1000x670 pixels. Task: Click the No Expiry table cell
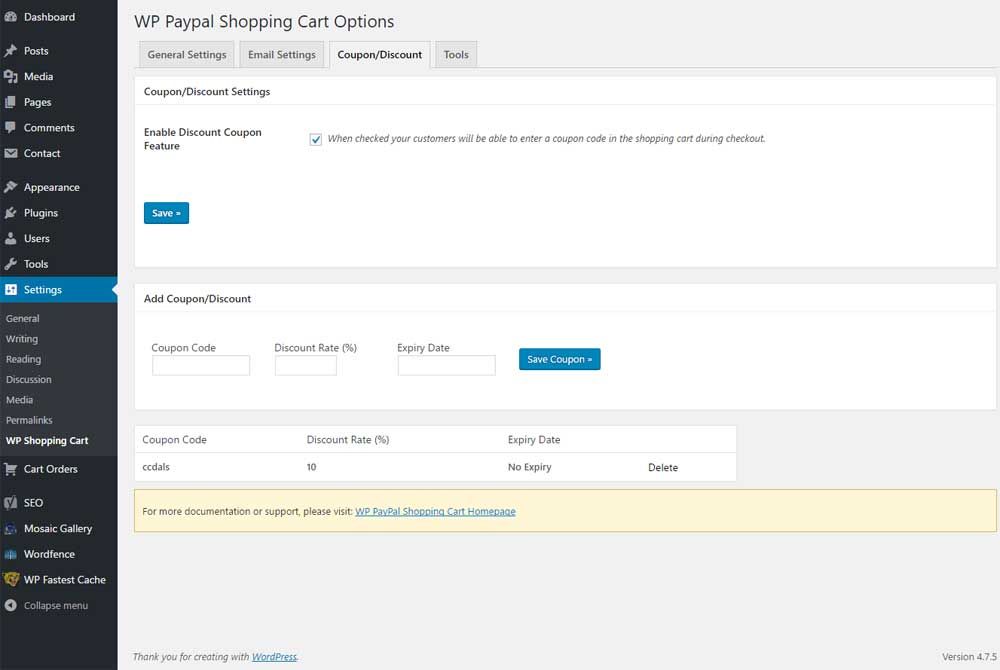pyautogui.click(x=529, y=467)
